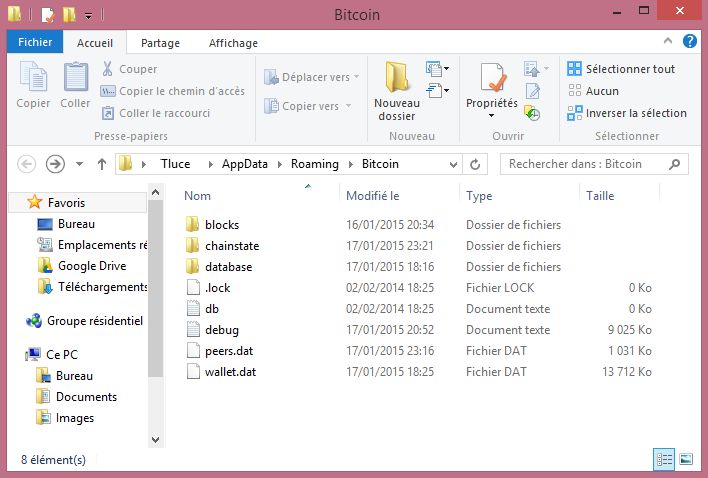708x478 pixels.
Task: Click the Copier icon in ribbon
Action: click(x=33, y=78)
